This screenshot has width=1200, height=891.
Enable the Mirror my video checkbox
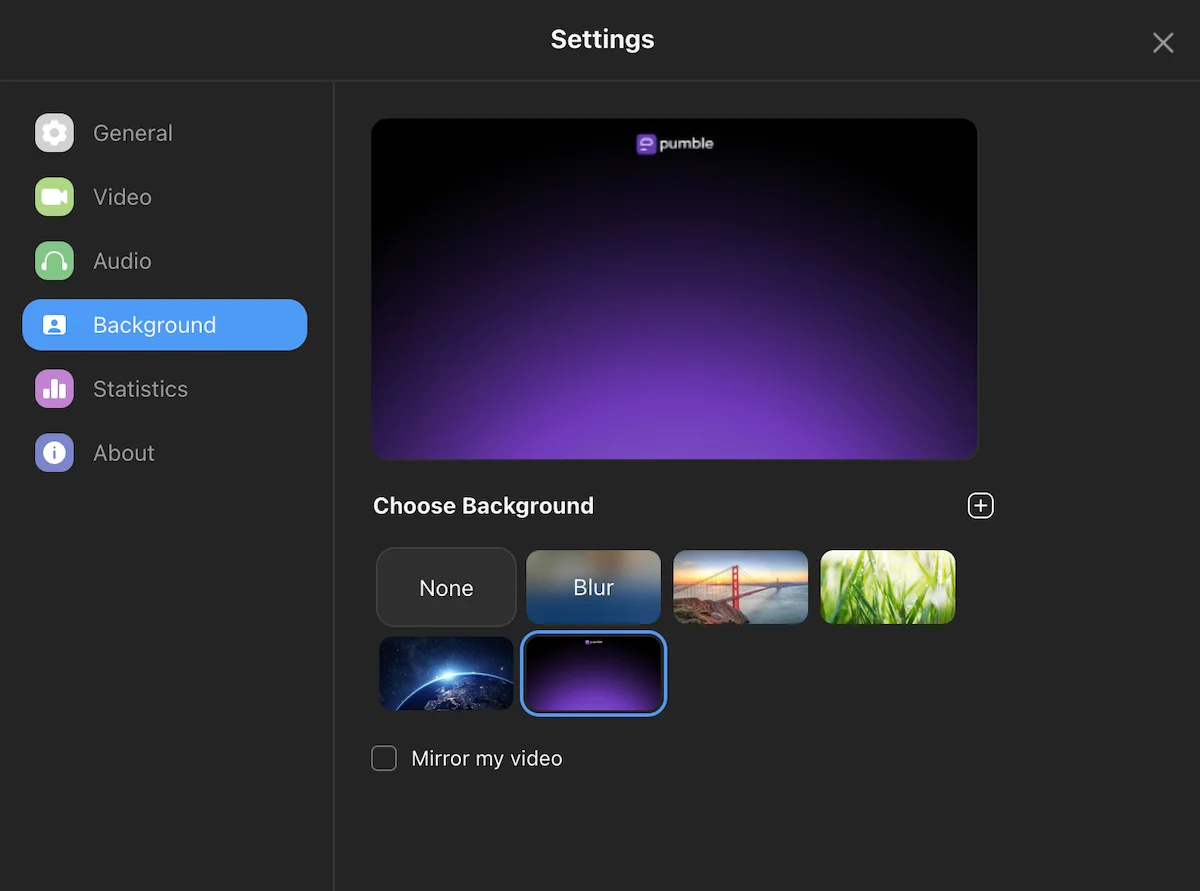coord(383,758)
